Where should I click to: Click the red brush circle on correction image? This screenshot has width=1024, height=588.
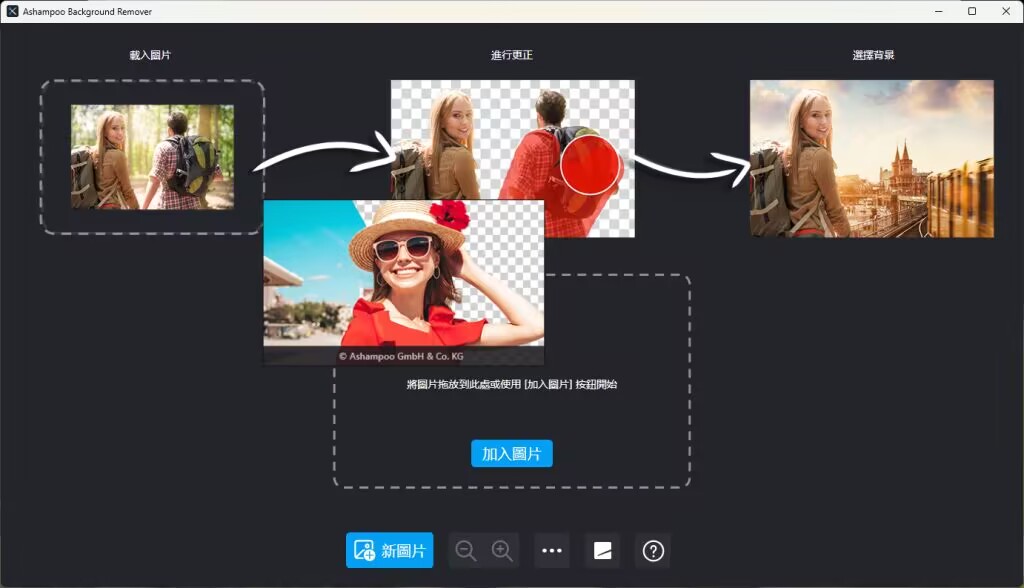pyautogui.click(x=592, y=164)
